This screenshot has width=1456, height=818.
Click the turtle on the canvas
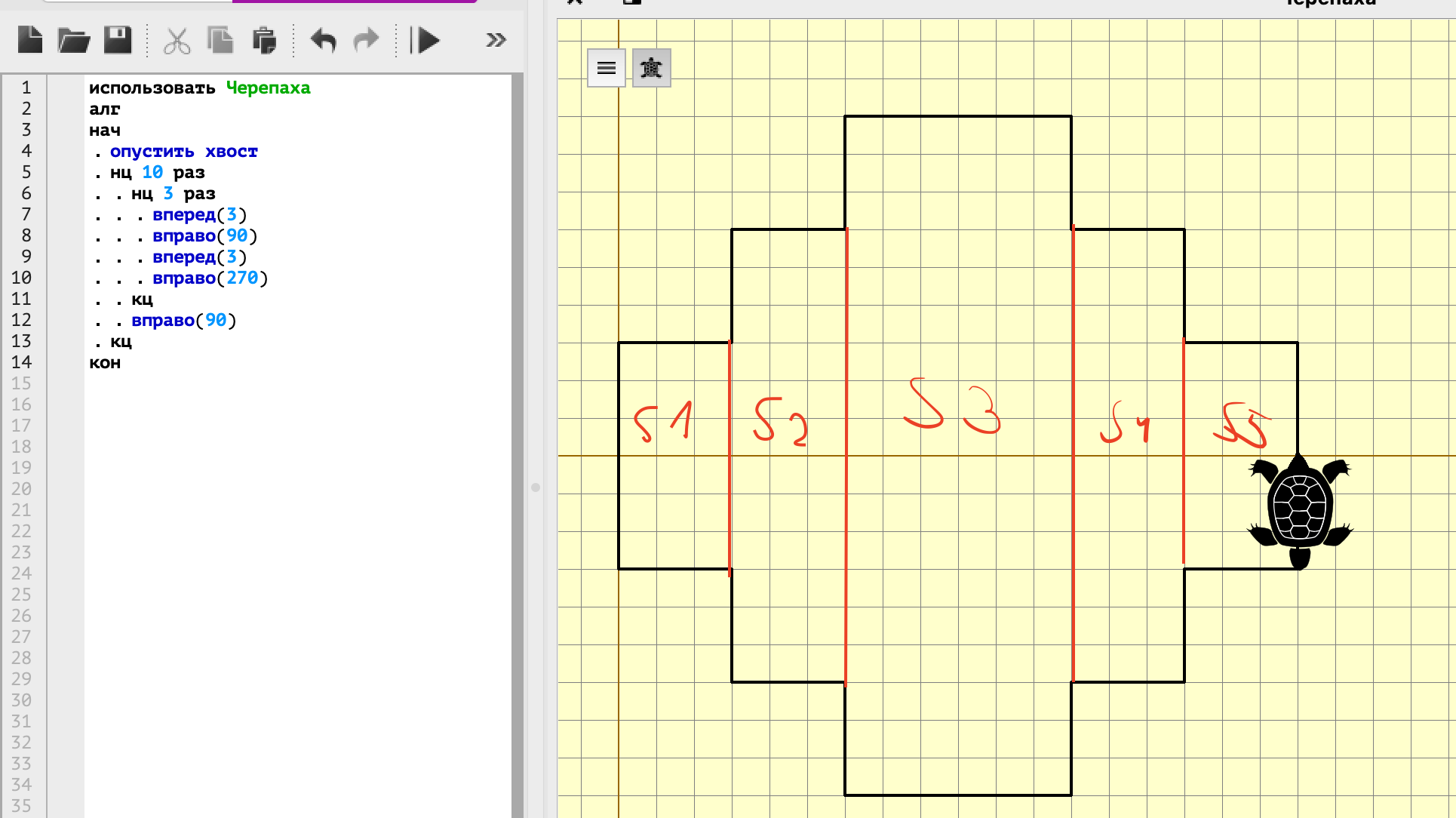pyautogui.click(x=1300, y=512)
